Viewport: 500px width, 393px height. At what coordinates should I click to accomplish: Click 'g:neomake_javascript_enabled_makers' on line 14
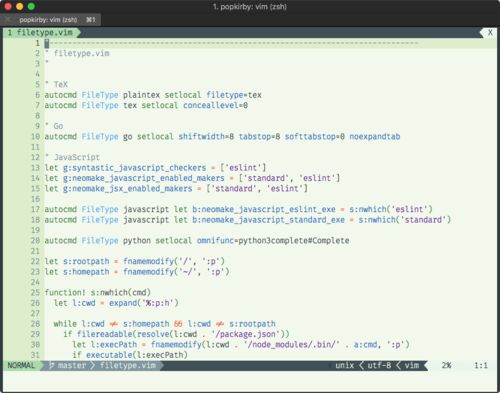[144, 178]
